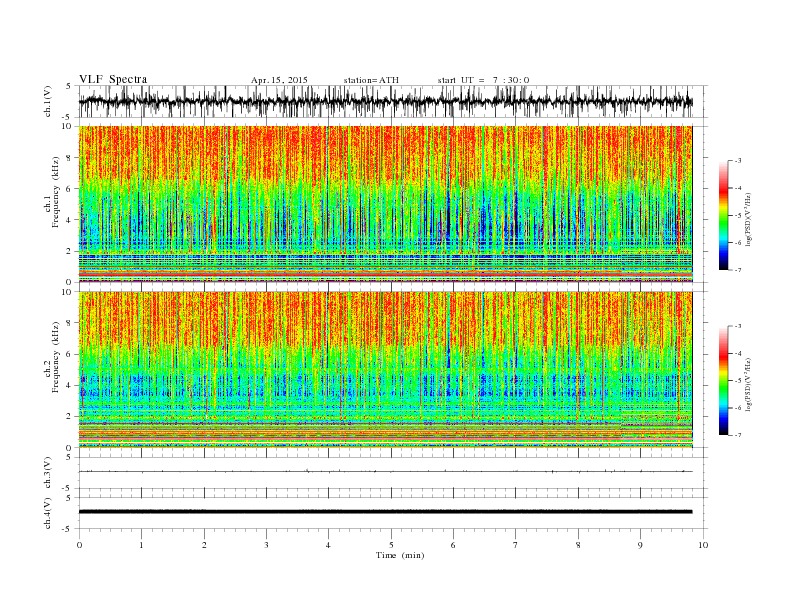Click the time axis tick label "5"
This screenshot has width=792, height=612.
tap(391, 545)
